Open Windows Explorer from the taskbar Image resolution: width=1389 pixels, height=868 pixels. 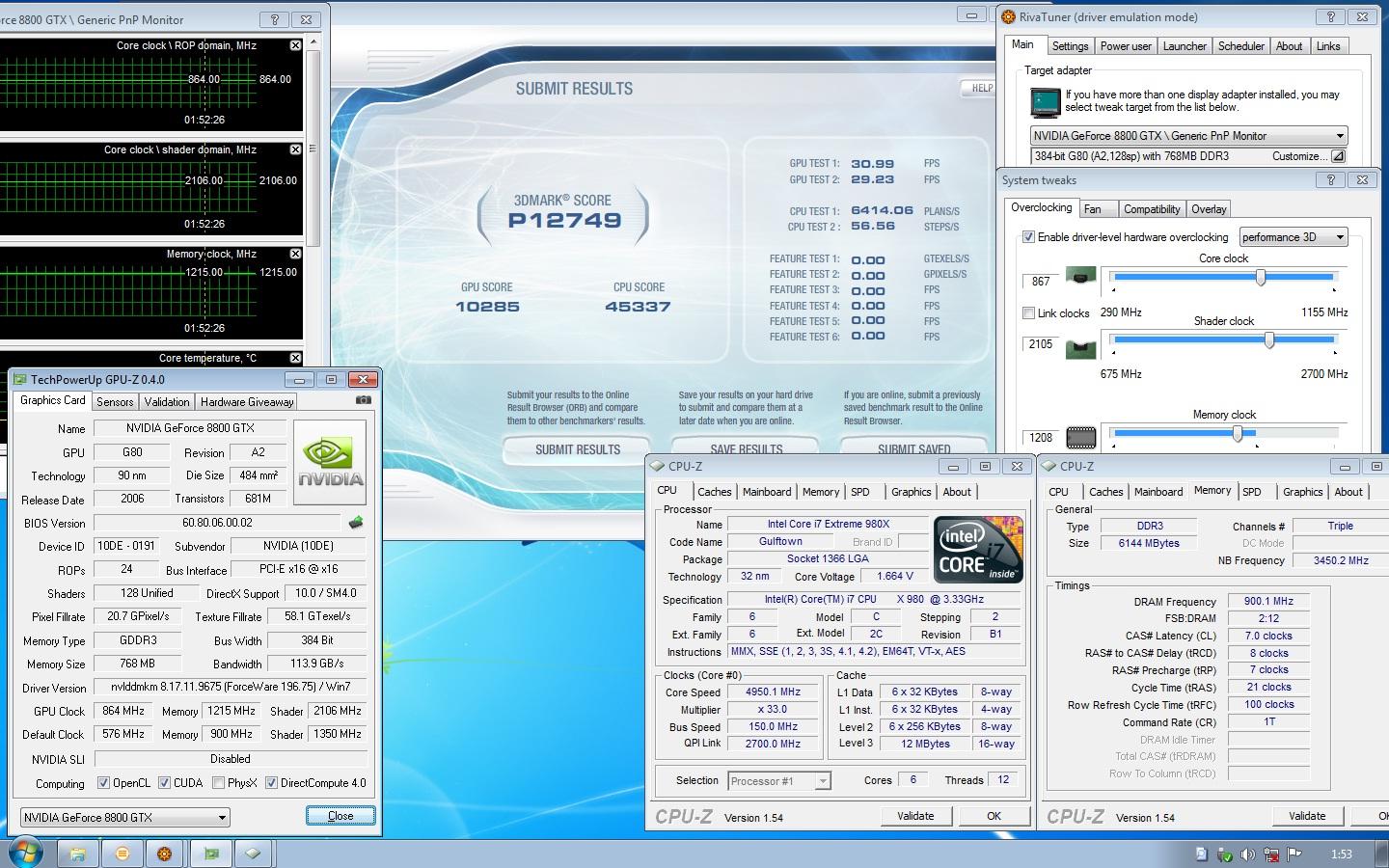click(x=77, y=854)
